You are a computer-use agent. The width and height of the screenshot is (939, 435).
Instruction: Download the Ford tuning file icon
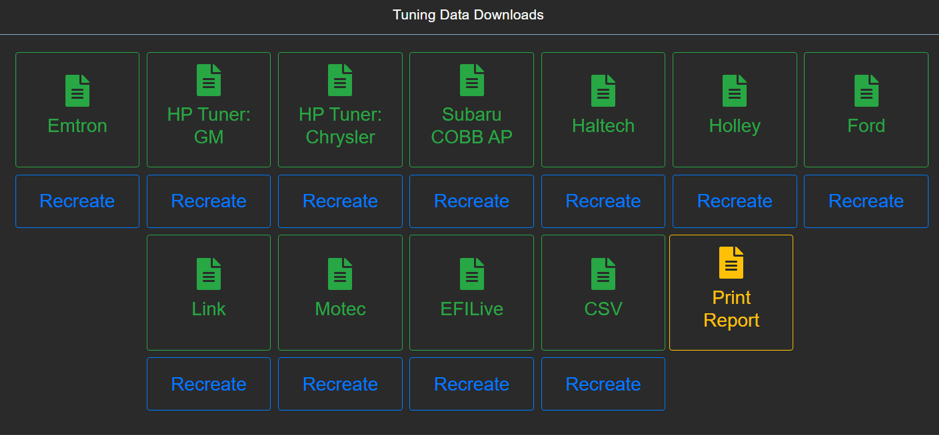[x=866, y=91]
